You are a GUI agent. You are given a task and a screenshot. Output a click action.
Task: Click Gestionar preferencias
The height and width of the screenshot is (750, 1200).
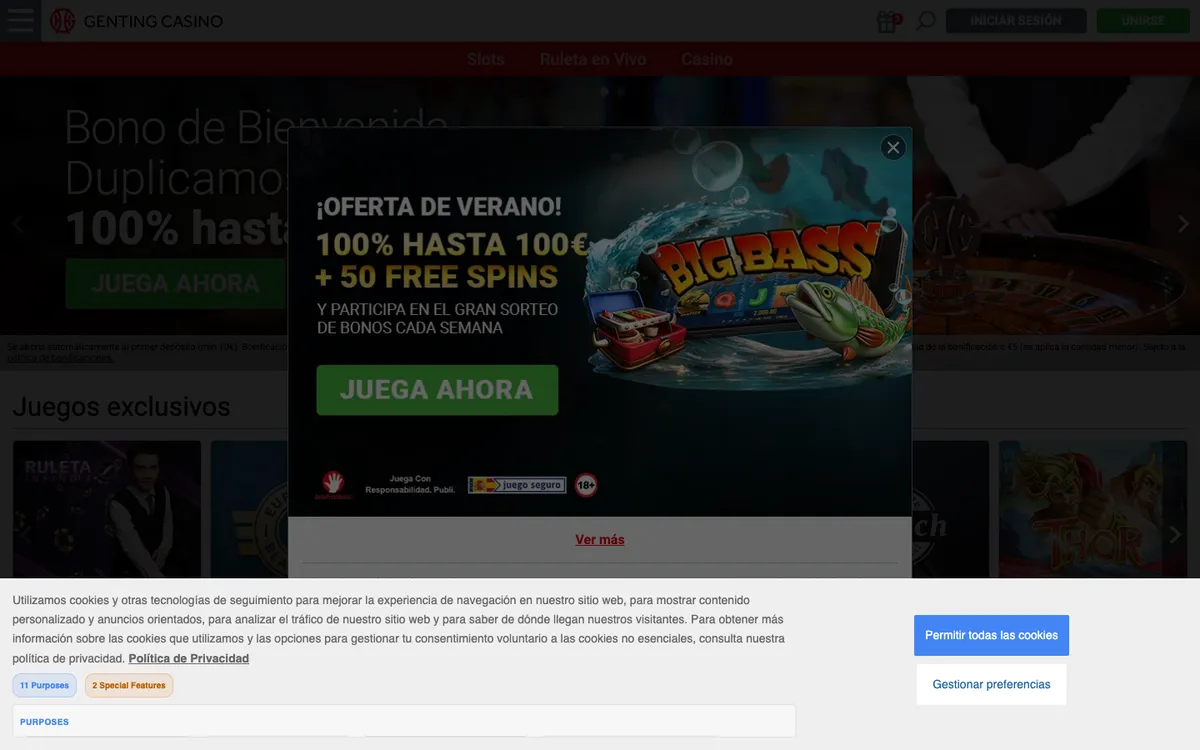[x=991, y=685]
